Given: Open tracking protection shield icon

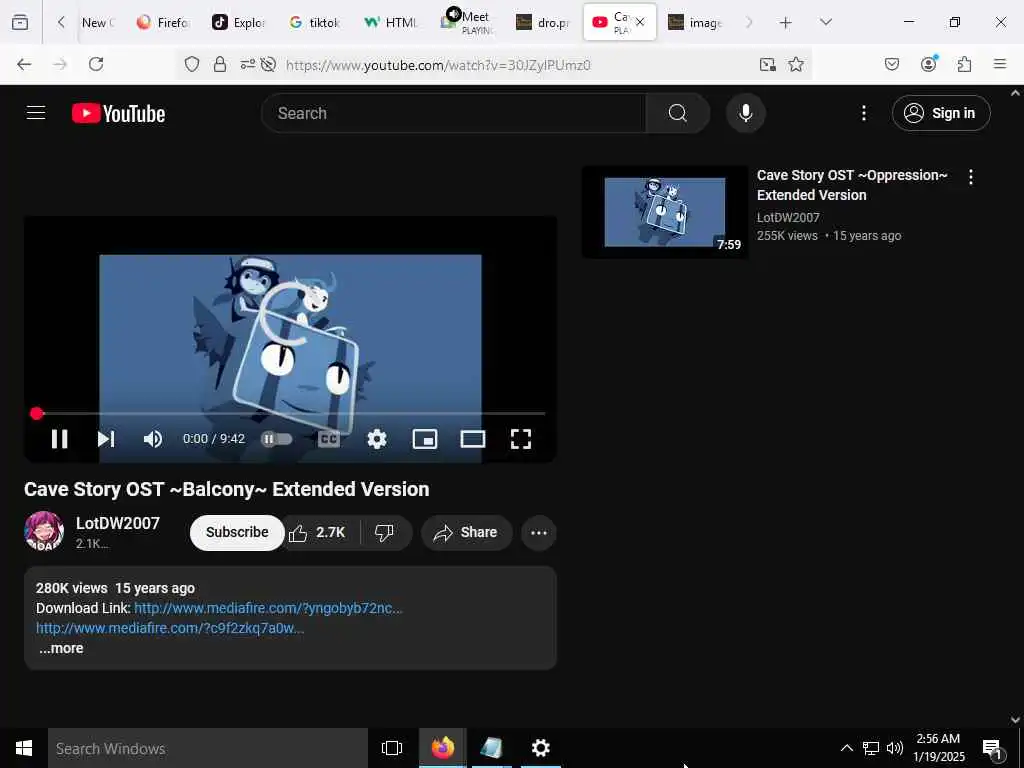Looking at the screenshot, I should click(191, 64).
